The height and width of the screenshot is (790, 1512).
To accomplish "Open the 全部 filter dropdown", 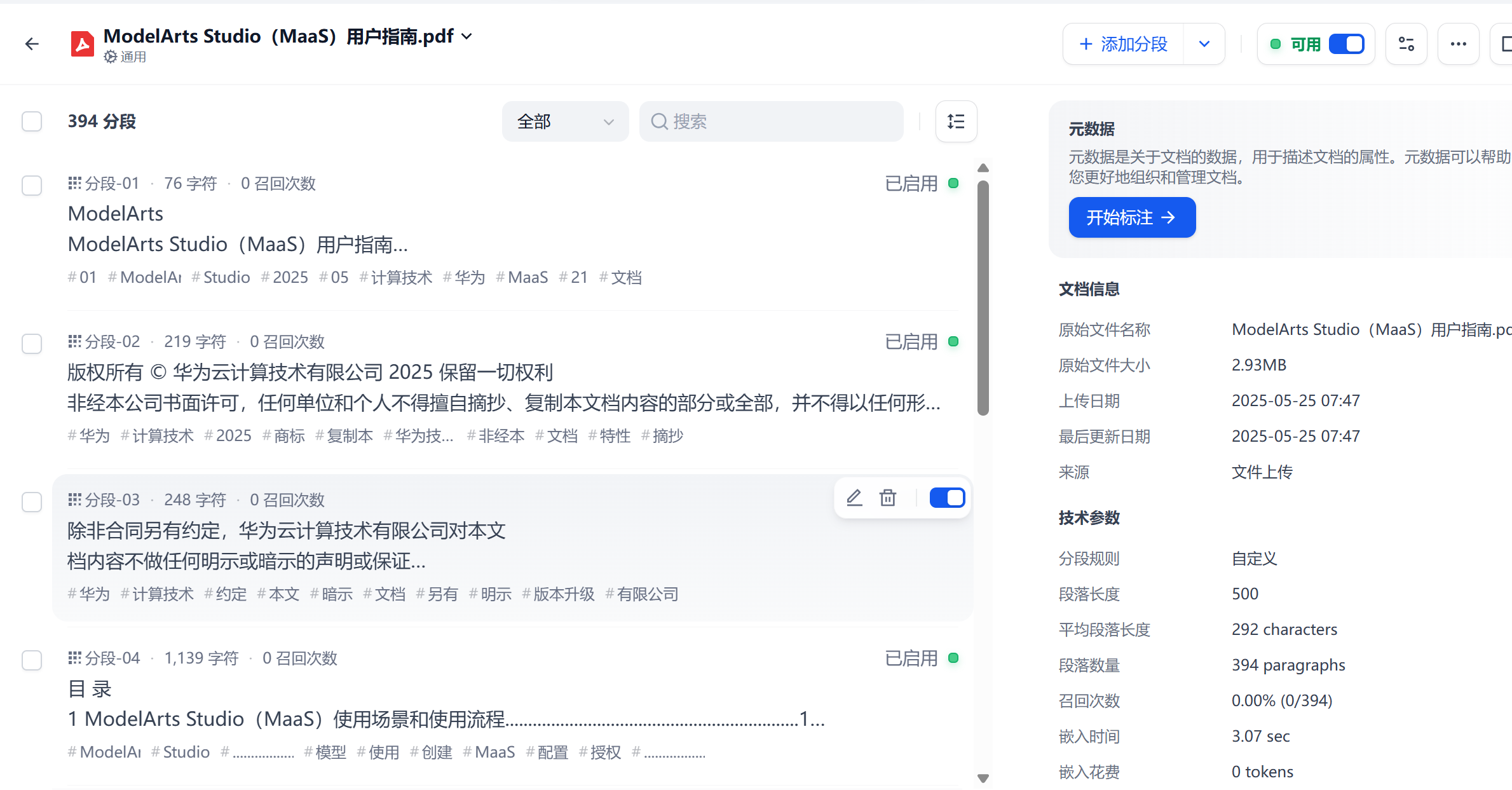I will 565,121.
